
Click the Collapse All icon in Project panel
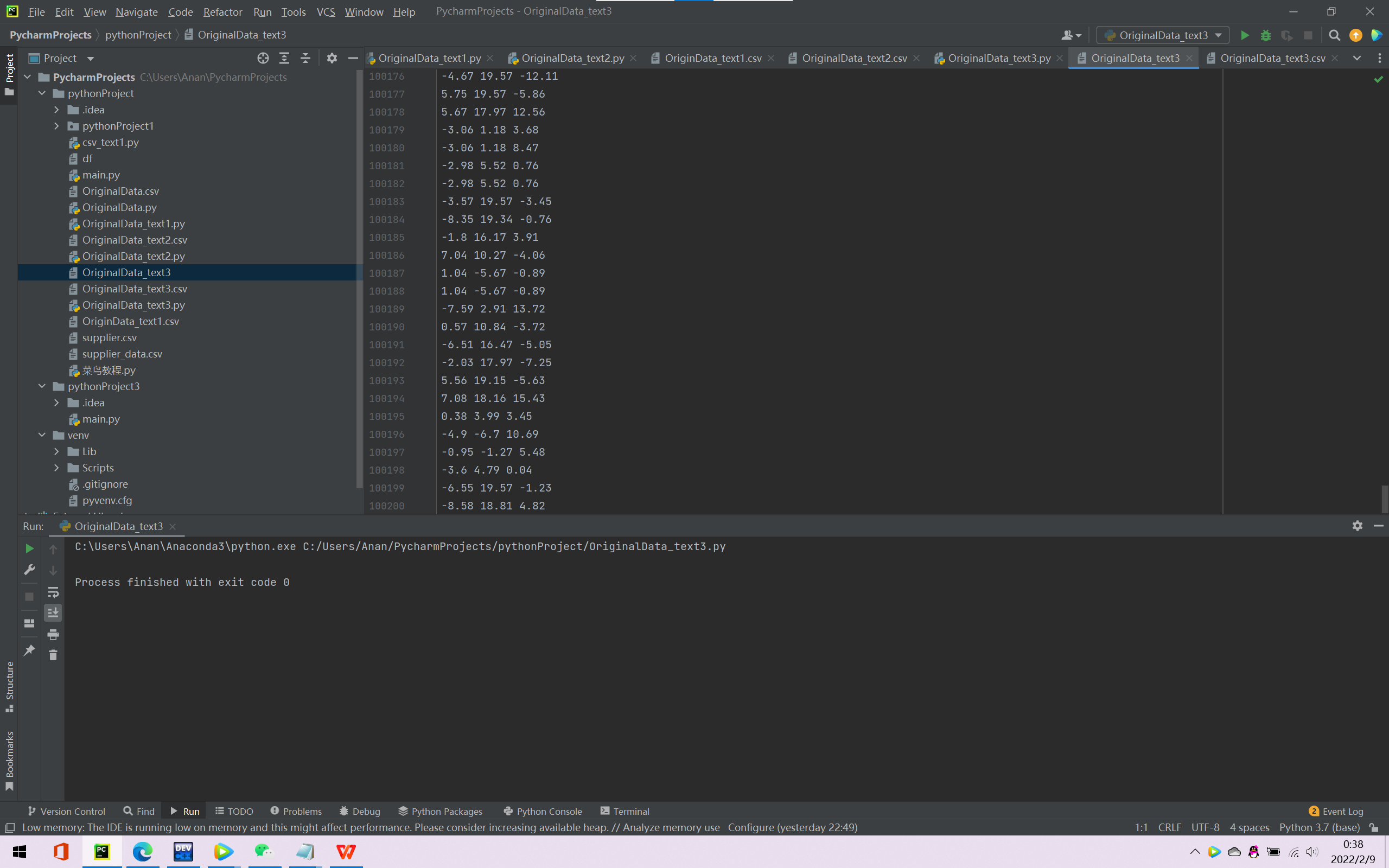coord(305,58)
